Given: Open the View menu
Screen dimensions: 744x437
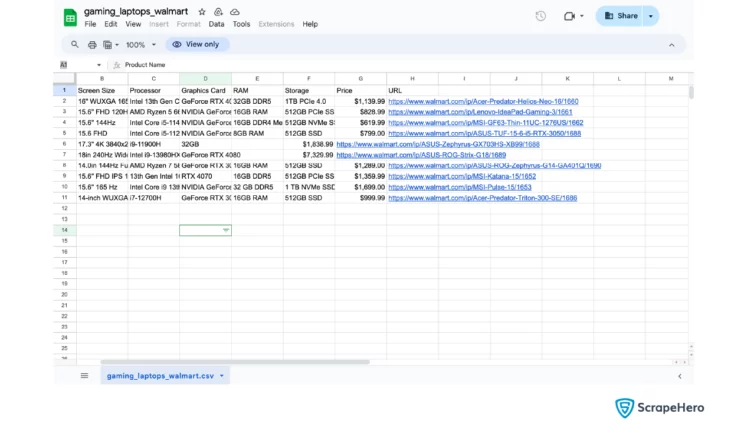Looking at the screenshot, I should pyautogui.click(x=133, y=24).
